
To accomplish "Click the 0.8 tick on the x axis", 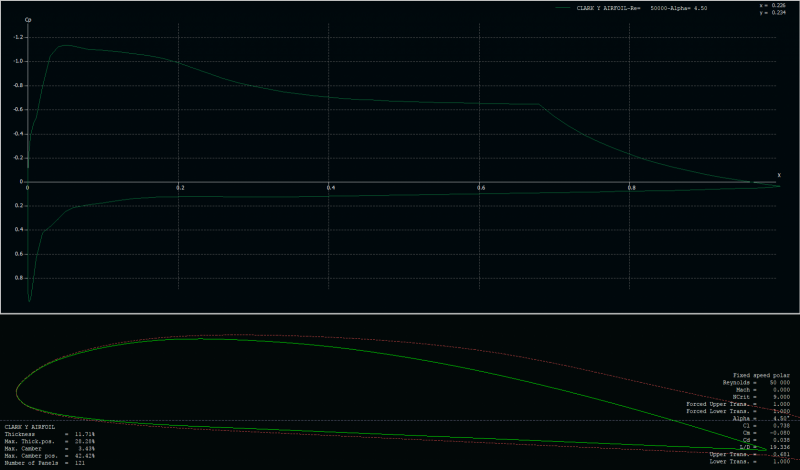I will pyautogui.click(x=630, y=188).
